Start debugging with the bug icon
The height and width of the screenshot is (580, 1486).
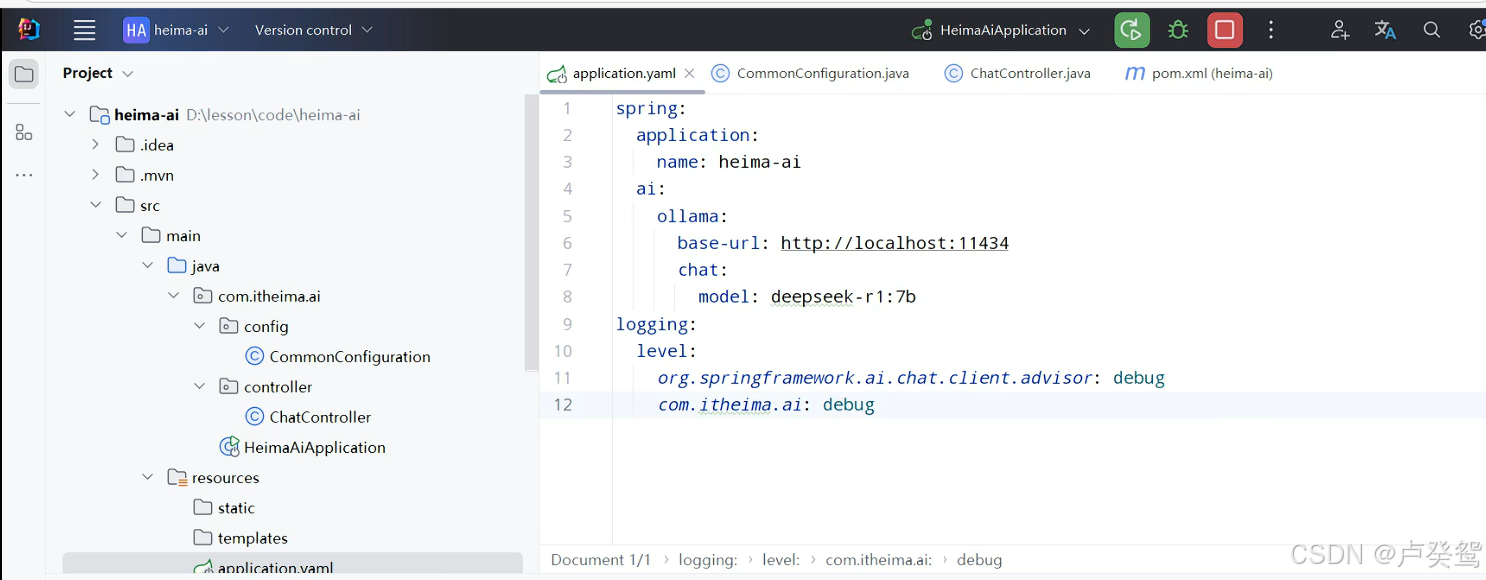coord(1178,30)
